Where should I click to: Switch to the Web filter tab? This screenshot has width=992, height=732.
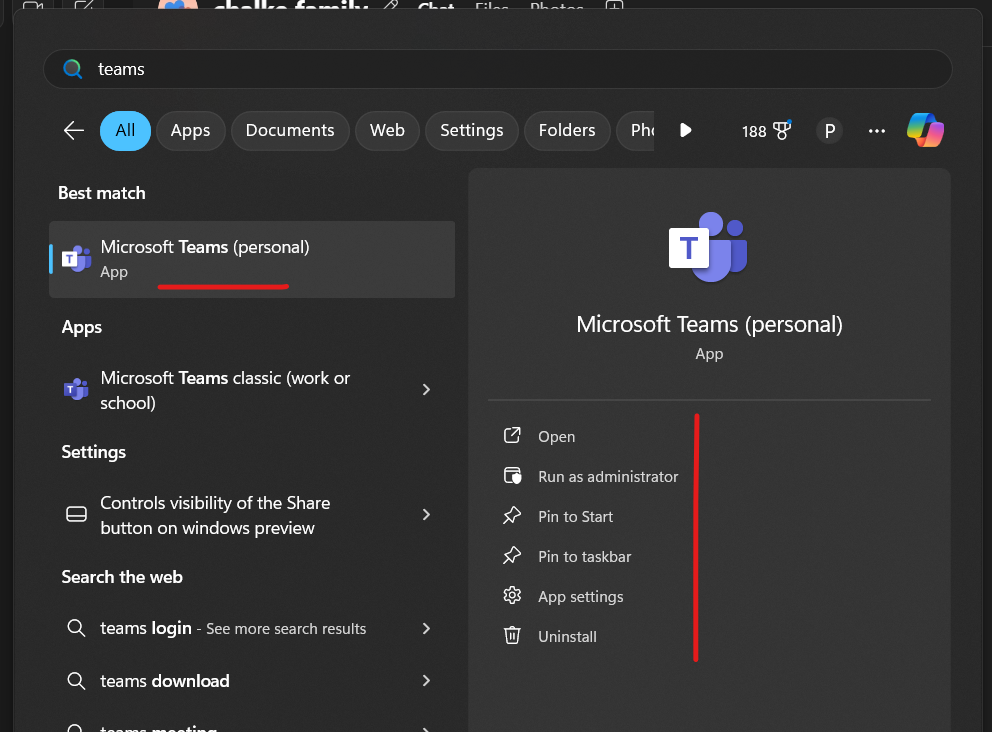pos(387,131)
